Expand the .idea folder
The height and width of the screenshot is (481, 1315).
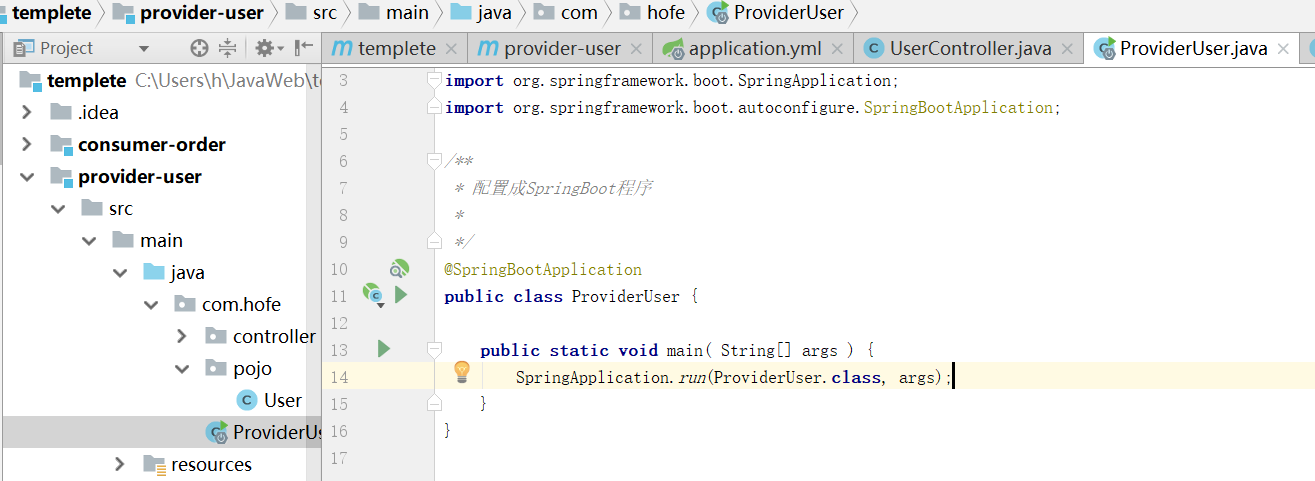coord(27,112)
